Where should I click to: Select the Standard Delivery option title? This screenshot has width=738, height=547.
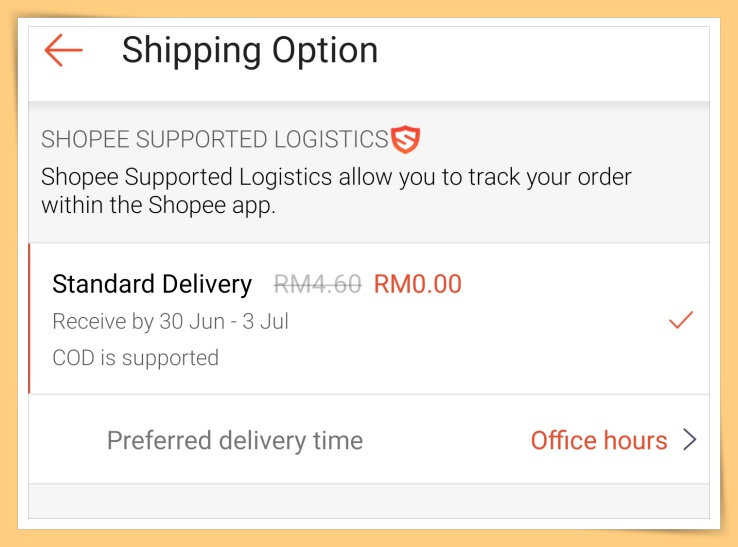coord(152,284)
